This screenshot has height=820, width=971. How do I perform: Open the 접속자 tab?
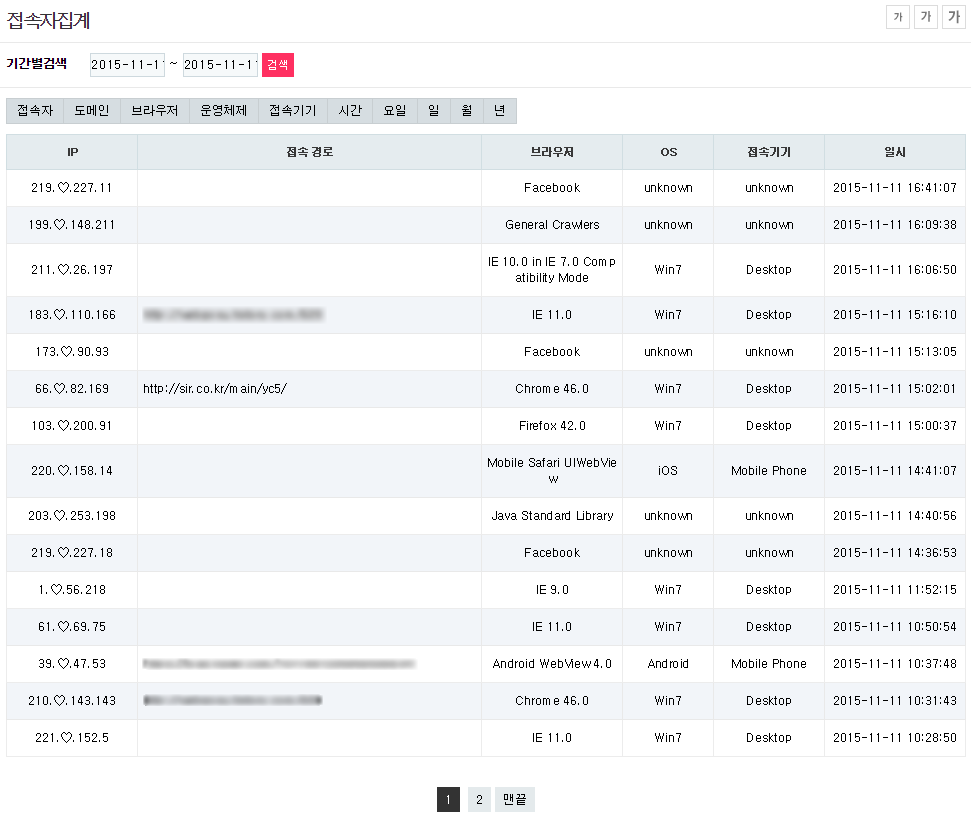tap(35, 111)
